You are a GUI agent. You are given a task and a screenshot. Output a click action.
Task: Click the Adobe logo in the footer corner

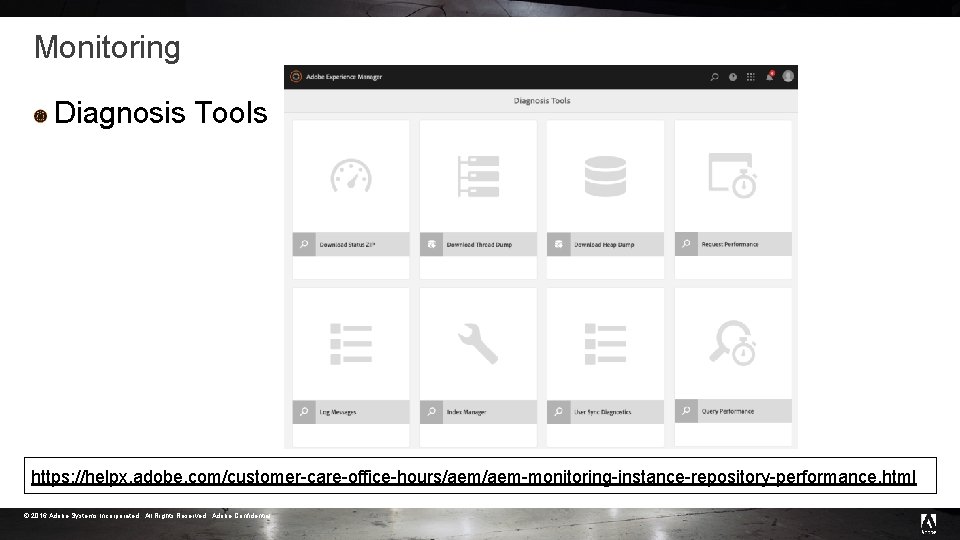pos(928,523)
